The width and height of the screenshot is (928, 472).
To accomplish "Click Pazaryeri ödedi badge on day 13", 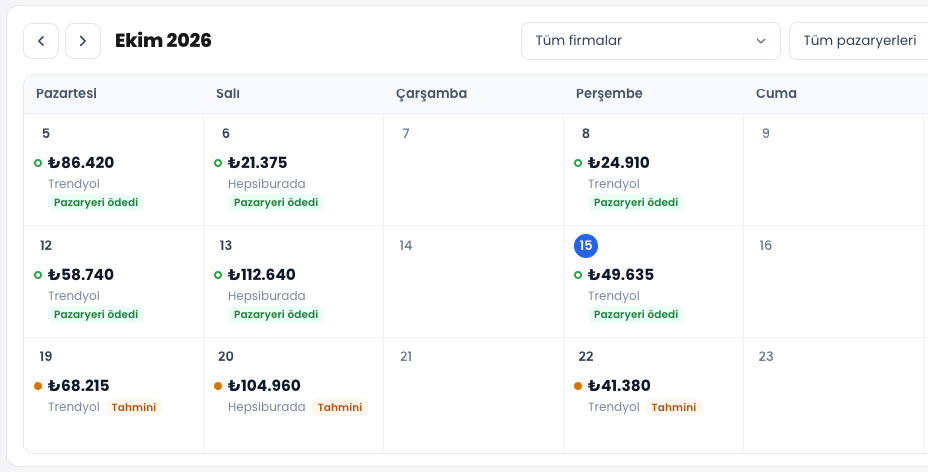I will [x=276, y=314].
